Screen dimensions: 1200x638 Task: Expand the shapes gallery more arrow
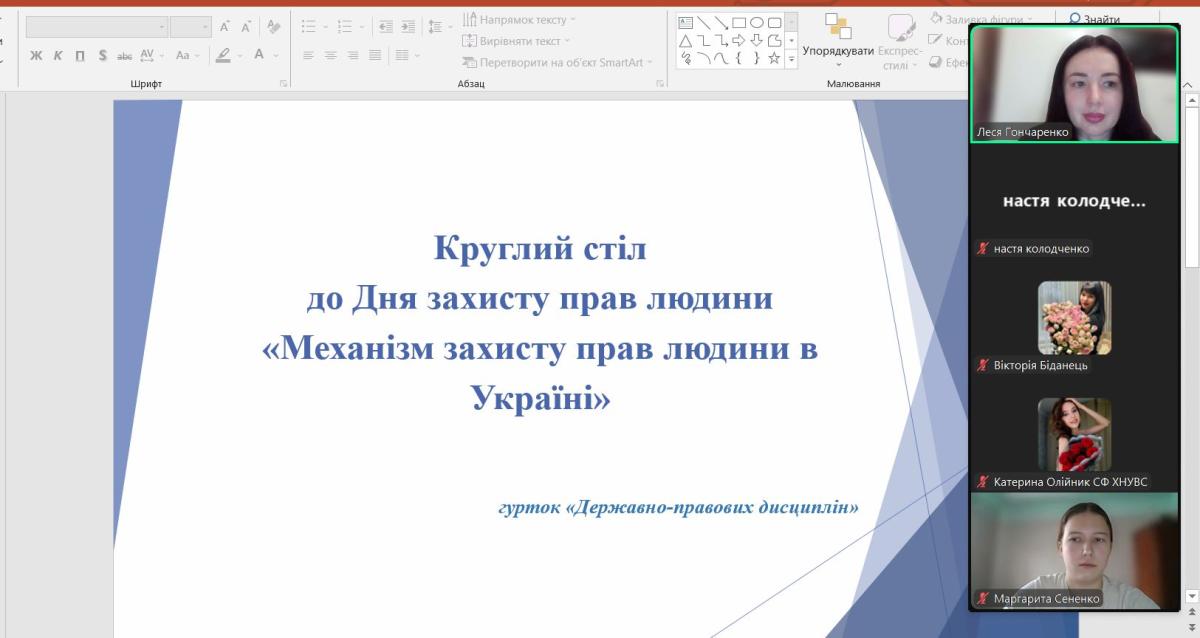792,60
